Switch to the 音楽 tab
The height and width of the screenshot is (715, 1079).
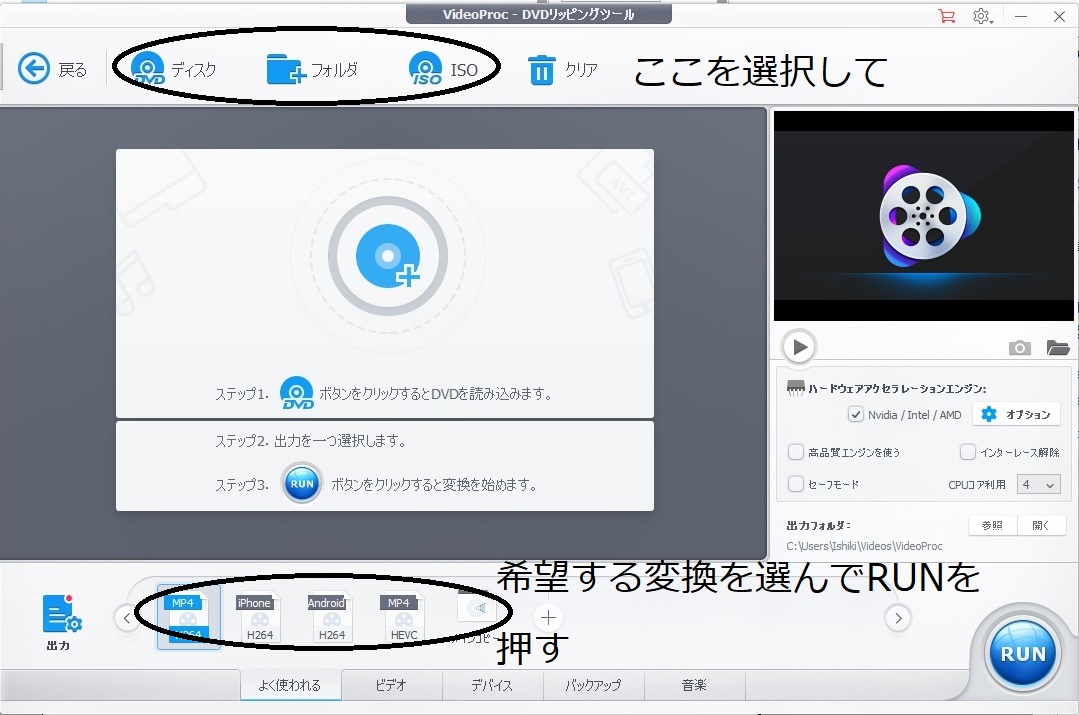694,685
